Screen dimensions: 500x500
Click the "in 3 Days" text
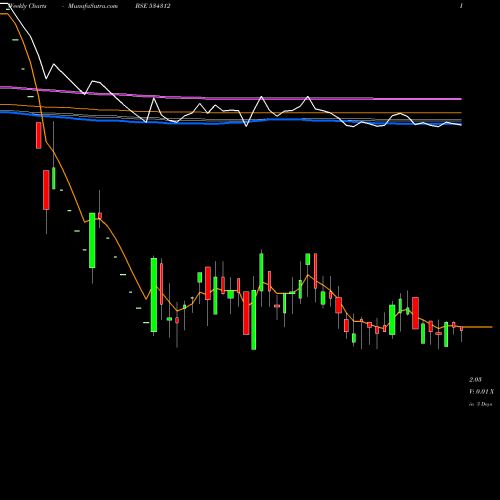(481, 404)
